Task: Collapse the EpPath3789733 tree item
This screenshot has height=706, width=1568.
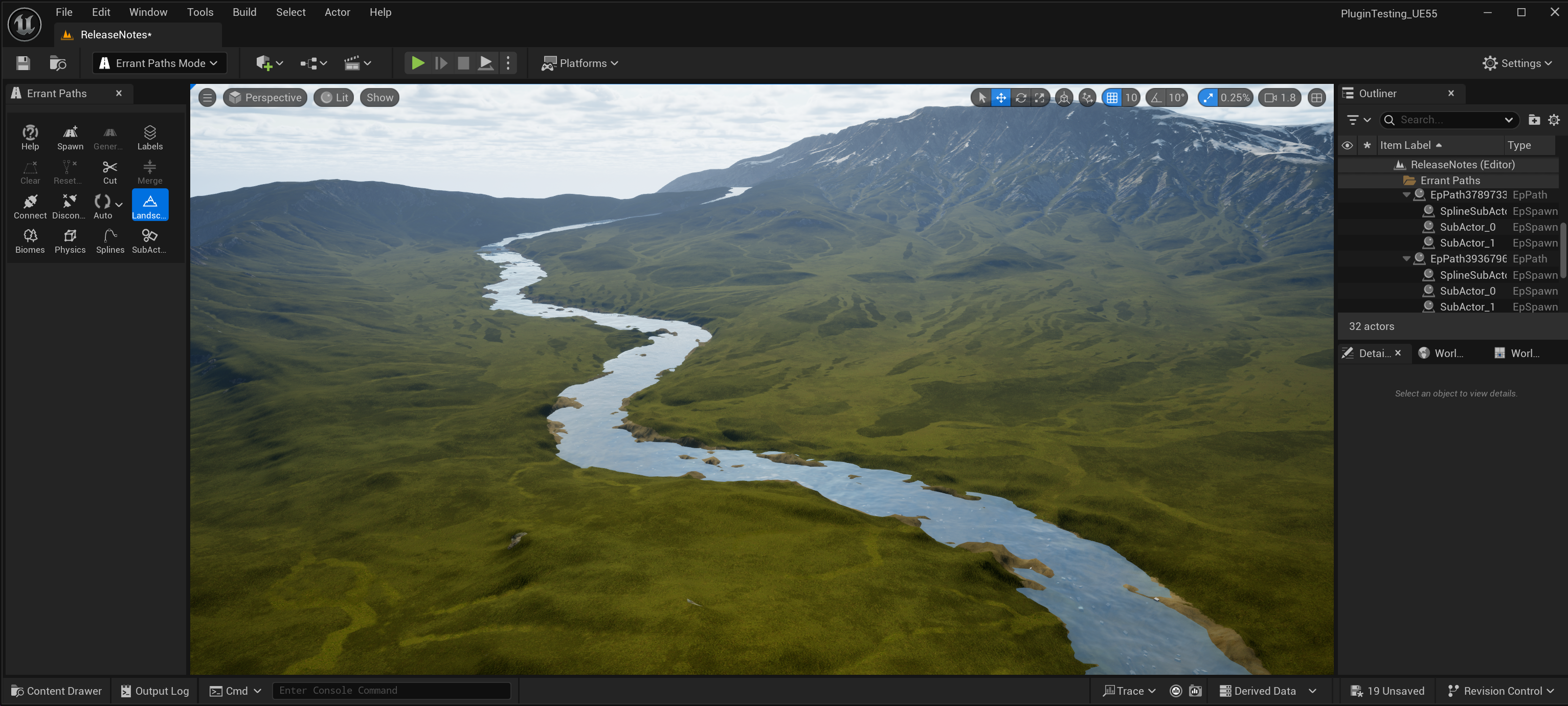Action: tap(1406, 195)
